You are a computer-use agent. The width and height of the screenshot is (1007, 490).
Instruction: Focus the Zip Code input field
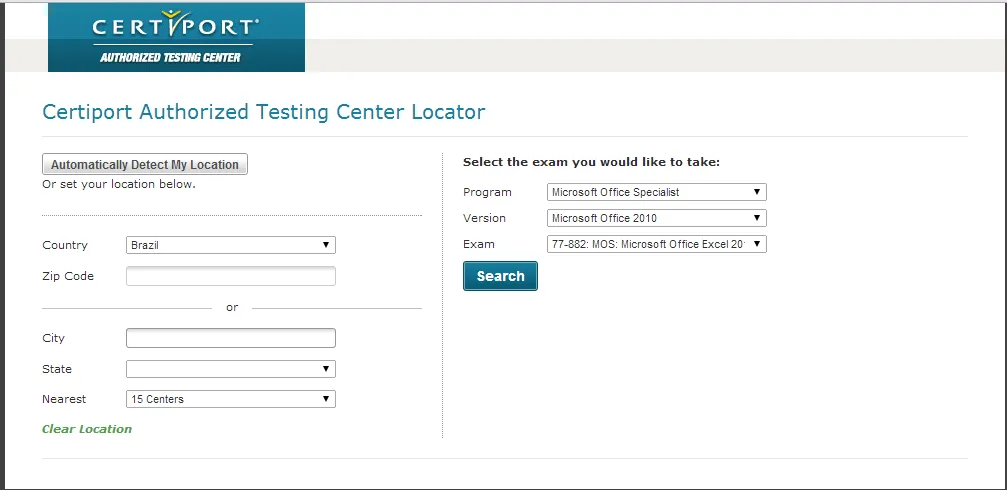click(x=231, y=276)
